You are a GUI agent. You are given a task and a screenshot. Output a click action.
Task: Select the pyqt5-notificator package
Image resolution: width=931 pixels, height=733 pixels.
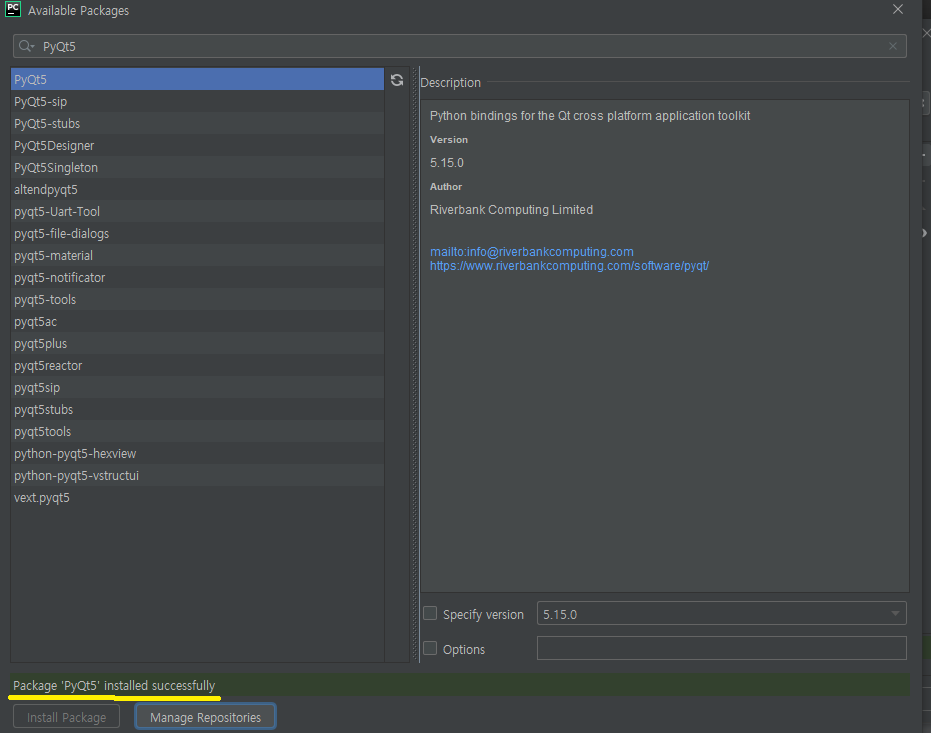tap(197, 277)
